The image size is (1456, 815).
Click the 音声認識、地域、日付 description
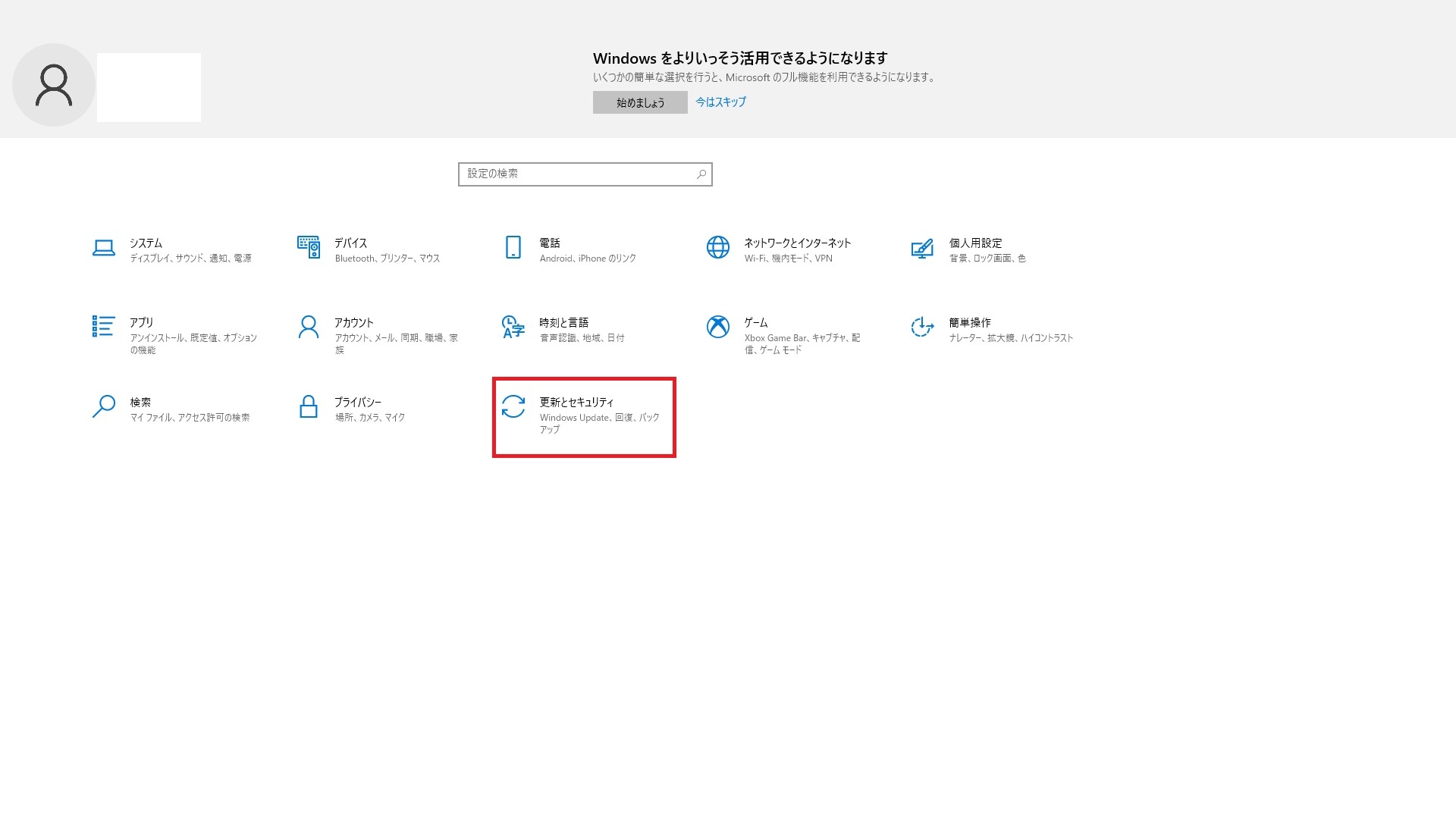point(582,338)
